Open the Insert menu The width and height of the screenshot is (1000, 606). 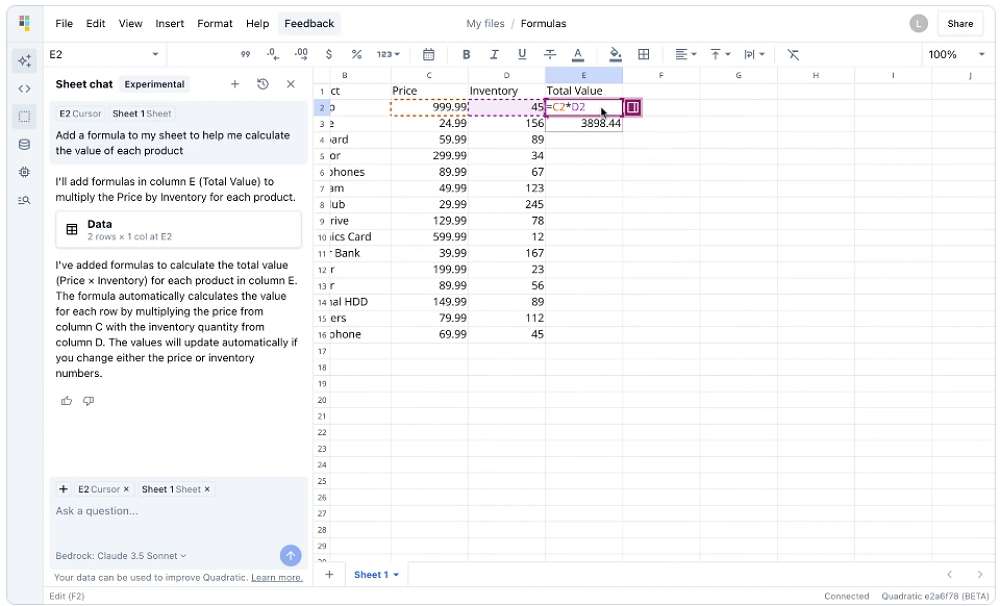(x=170, y=23)
